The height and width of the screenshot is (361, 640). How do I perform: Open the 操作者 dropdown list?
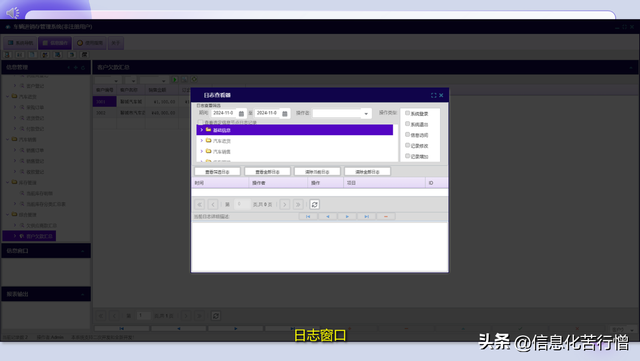(366, 114)
